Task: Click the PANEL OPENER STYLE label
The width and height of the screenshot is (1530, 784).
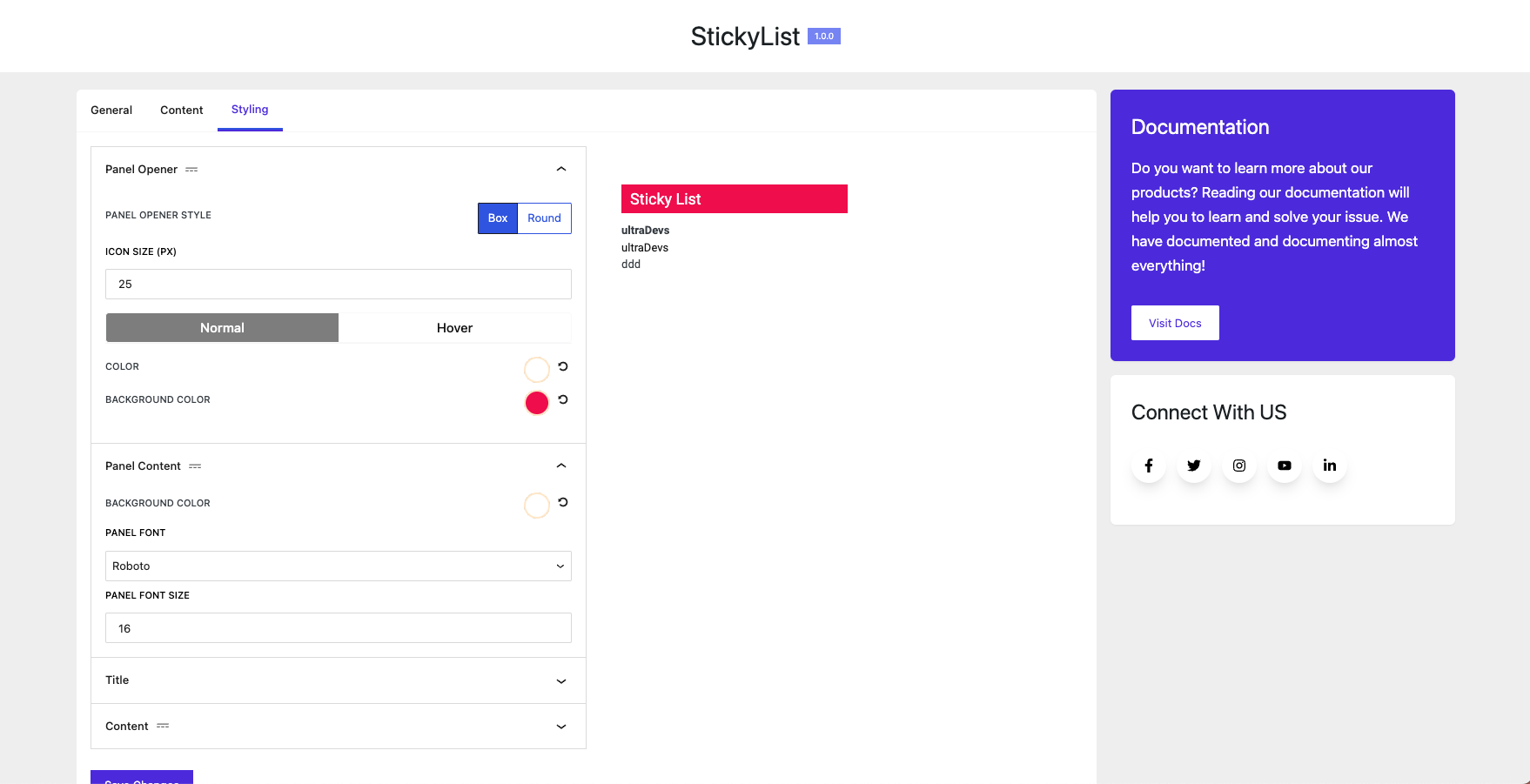Action: pyautogui.click(x=158, y=215)
